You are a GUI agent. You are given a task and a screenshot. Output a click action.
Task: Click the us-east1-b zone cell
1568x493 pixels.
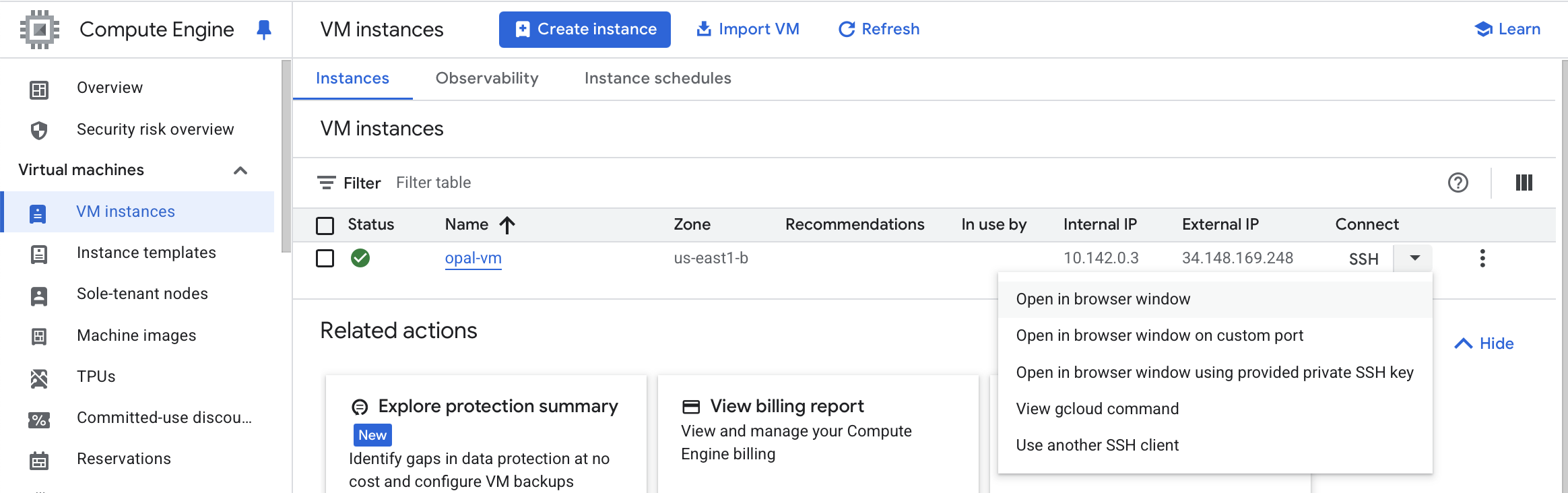click(x=711, y=258)
